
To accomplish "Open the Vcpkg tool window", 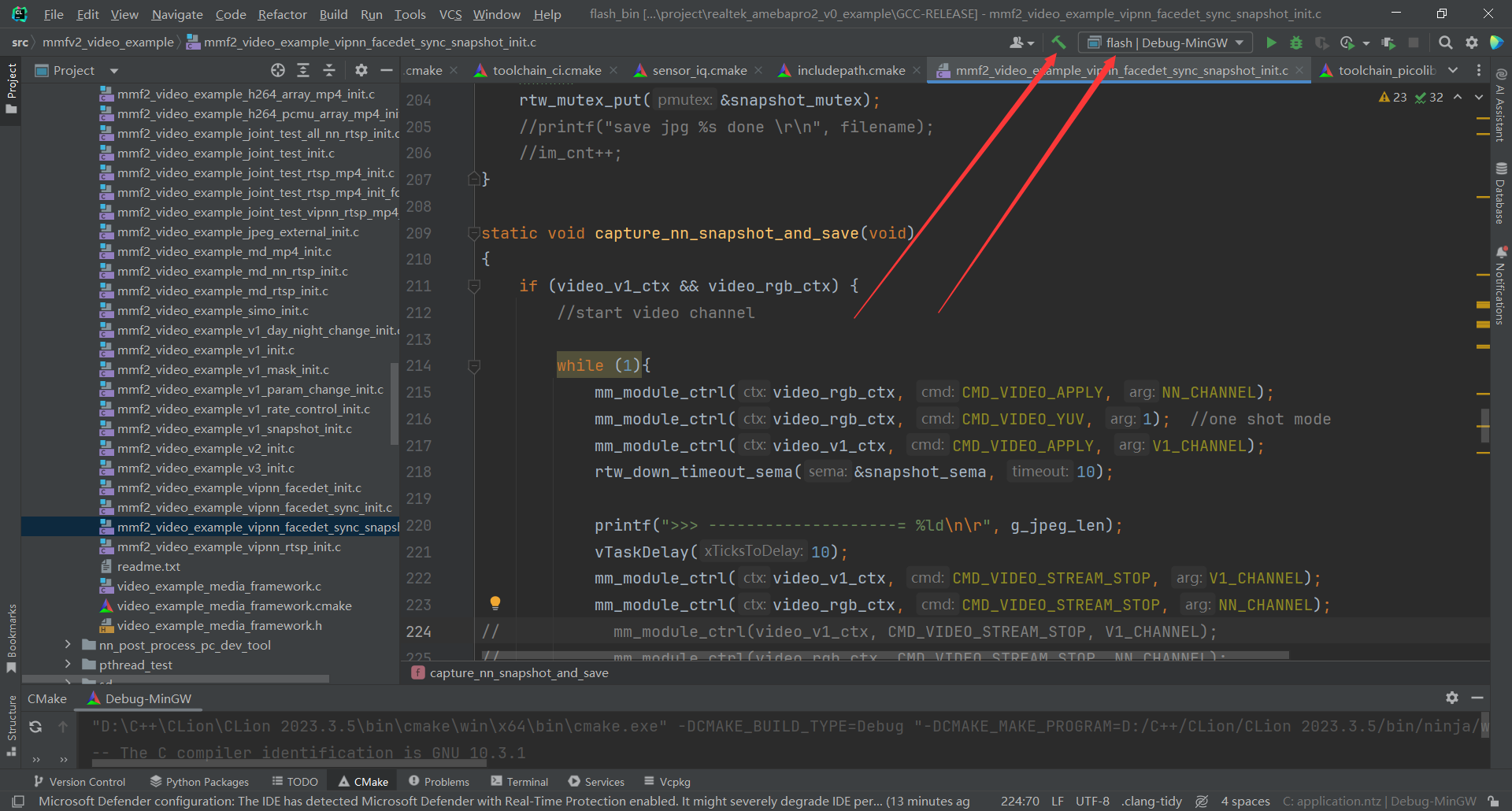I will click(x=667, y=782).
